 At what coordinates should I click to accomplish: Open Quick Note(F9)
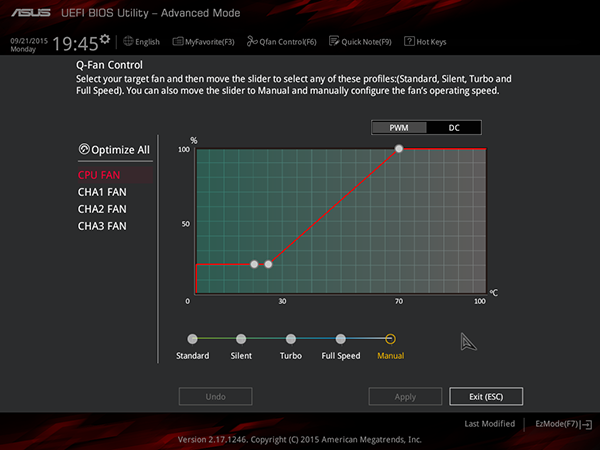coord(360,42)
